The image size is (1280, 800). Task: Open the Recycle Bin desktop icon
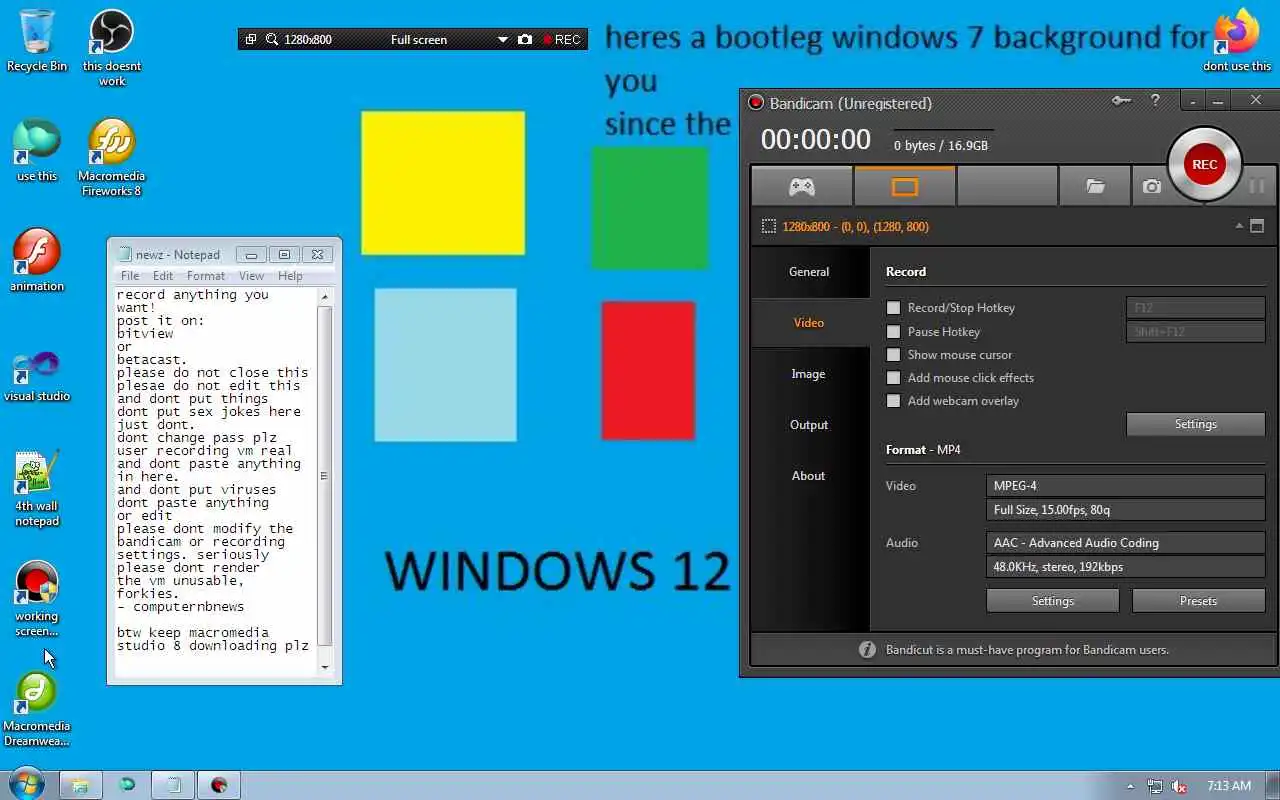point(37,40)
